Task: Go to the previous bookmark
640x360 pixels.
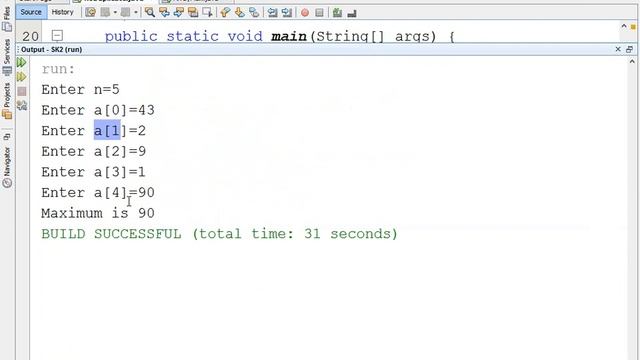Action: coord(225,13)
